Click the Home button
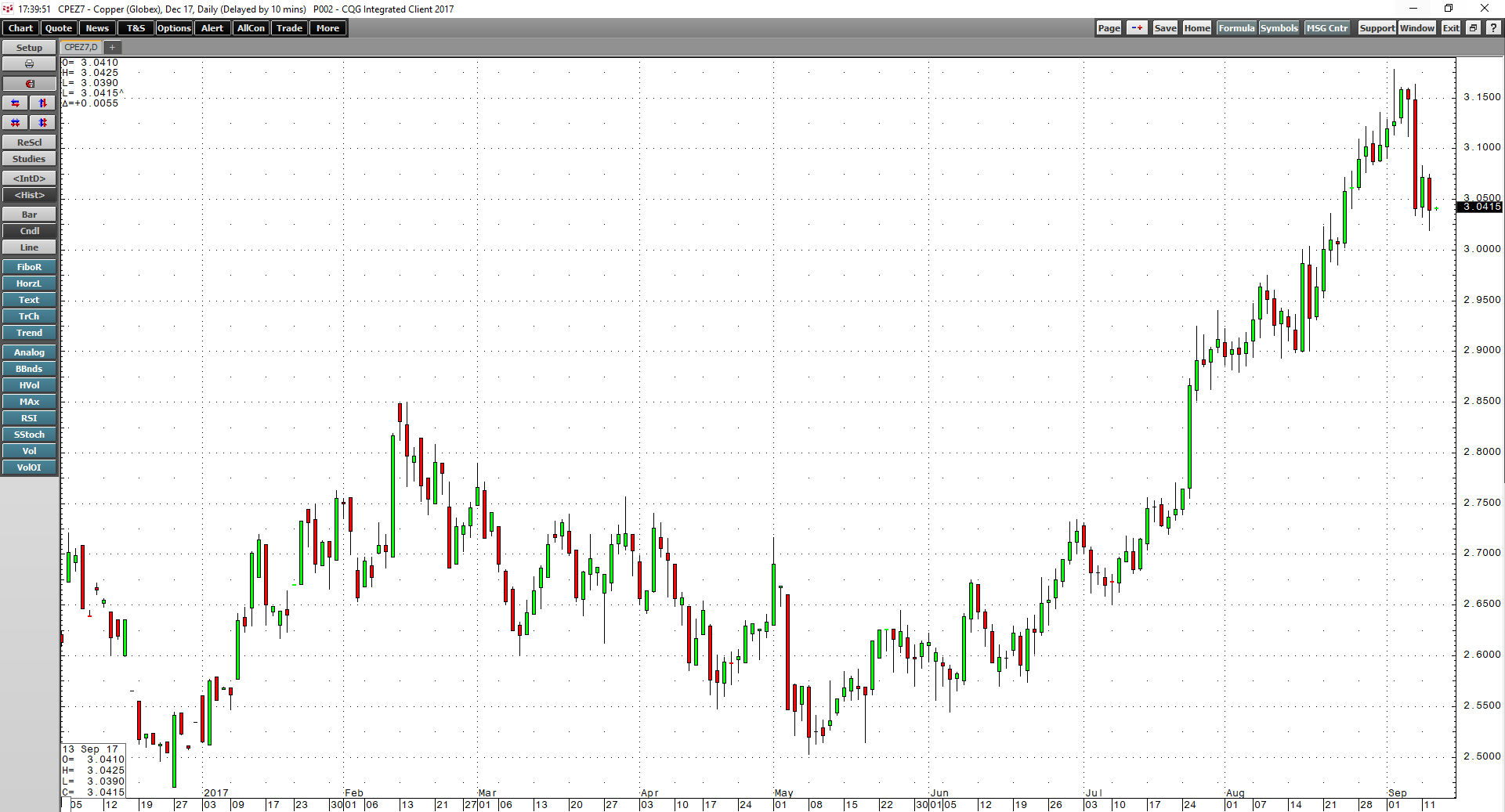The image size is (1505, 812). click(1197, 28)
